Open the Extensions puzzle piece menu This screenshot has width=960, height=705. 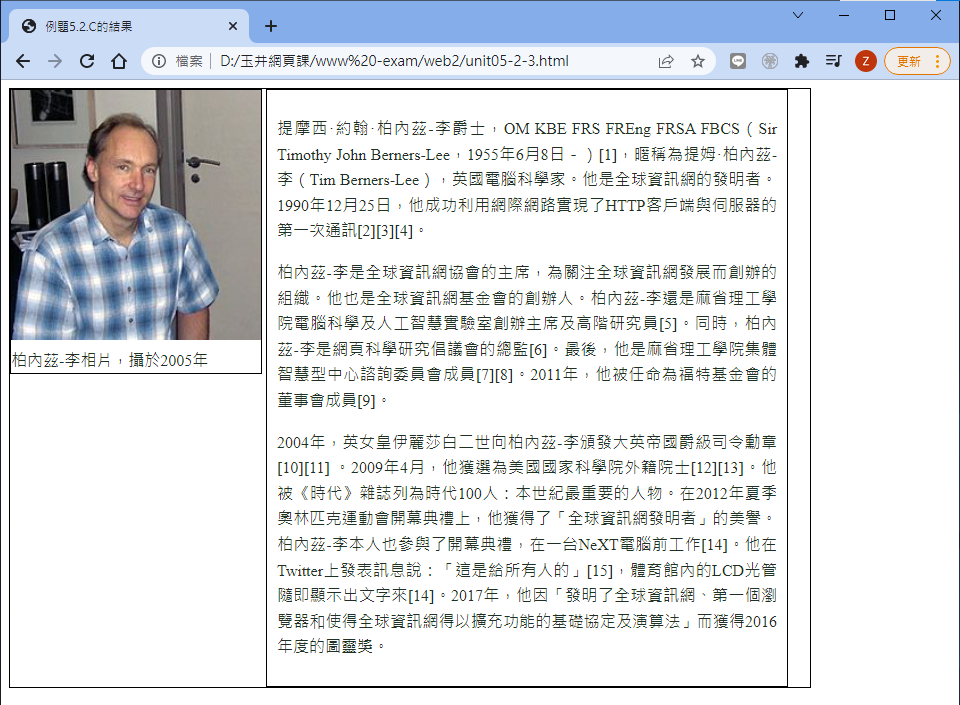coord(801,61)
